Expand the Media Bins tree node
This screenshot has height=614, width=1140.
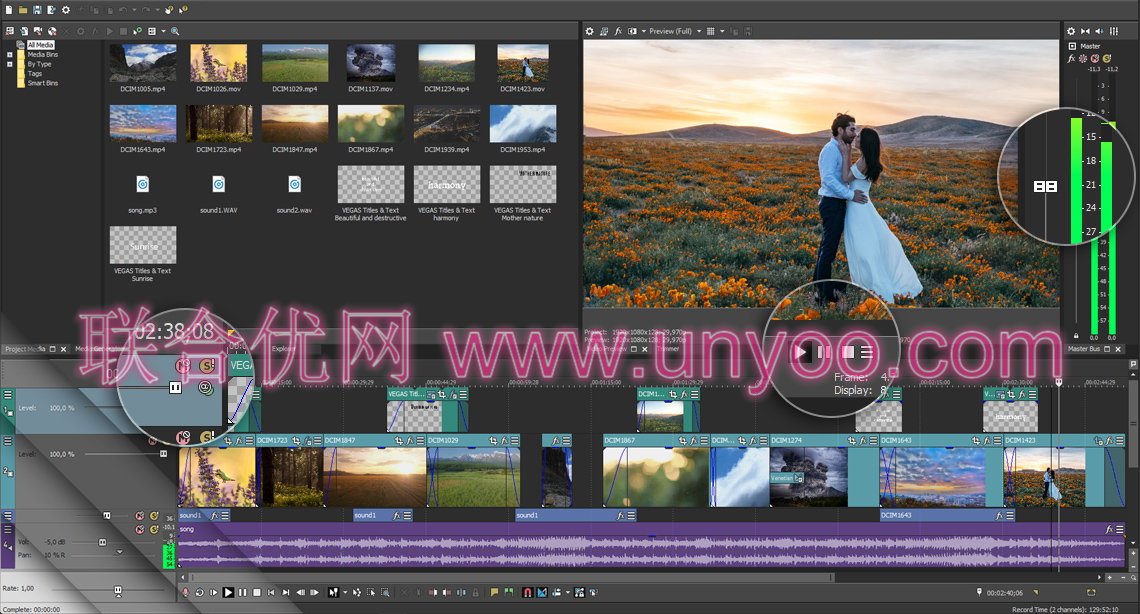(10, 55)
